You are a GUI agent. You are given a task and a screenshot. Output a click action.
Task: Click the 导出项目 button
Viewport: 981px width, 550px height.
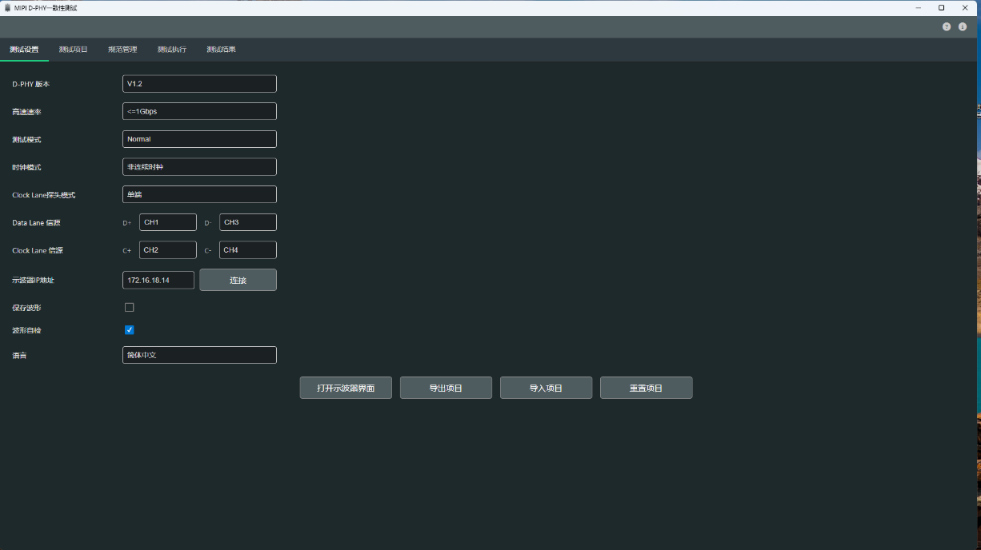445,388
